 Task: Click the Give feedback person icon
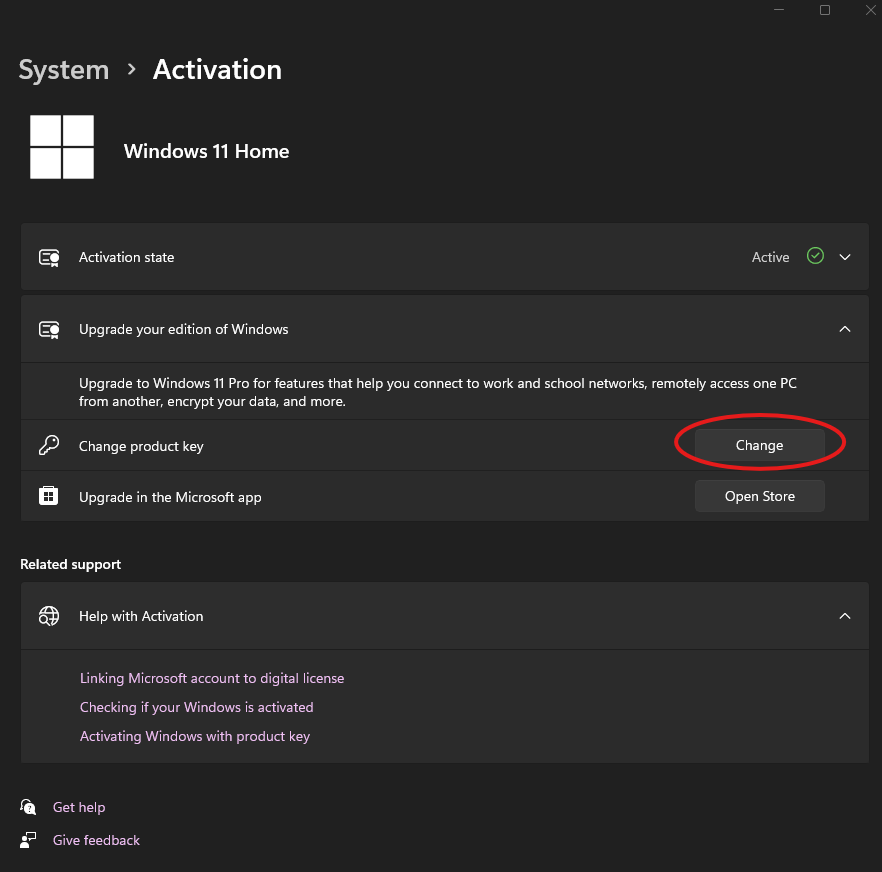pyautogui.click(x=28, y=840)
